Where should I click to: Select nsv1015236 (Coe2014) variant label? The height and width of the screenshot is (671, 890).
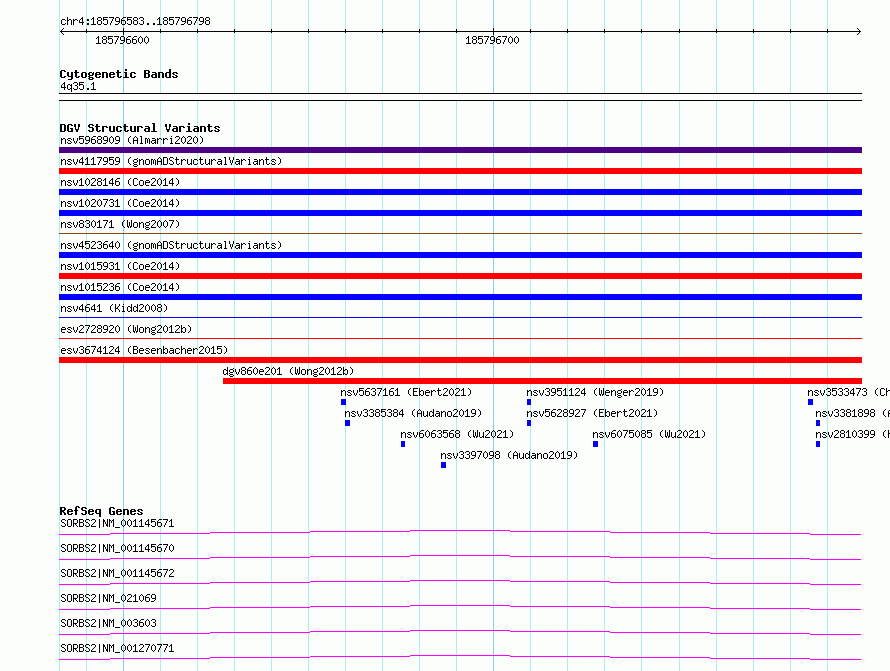[x=120, y=287]
